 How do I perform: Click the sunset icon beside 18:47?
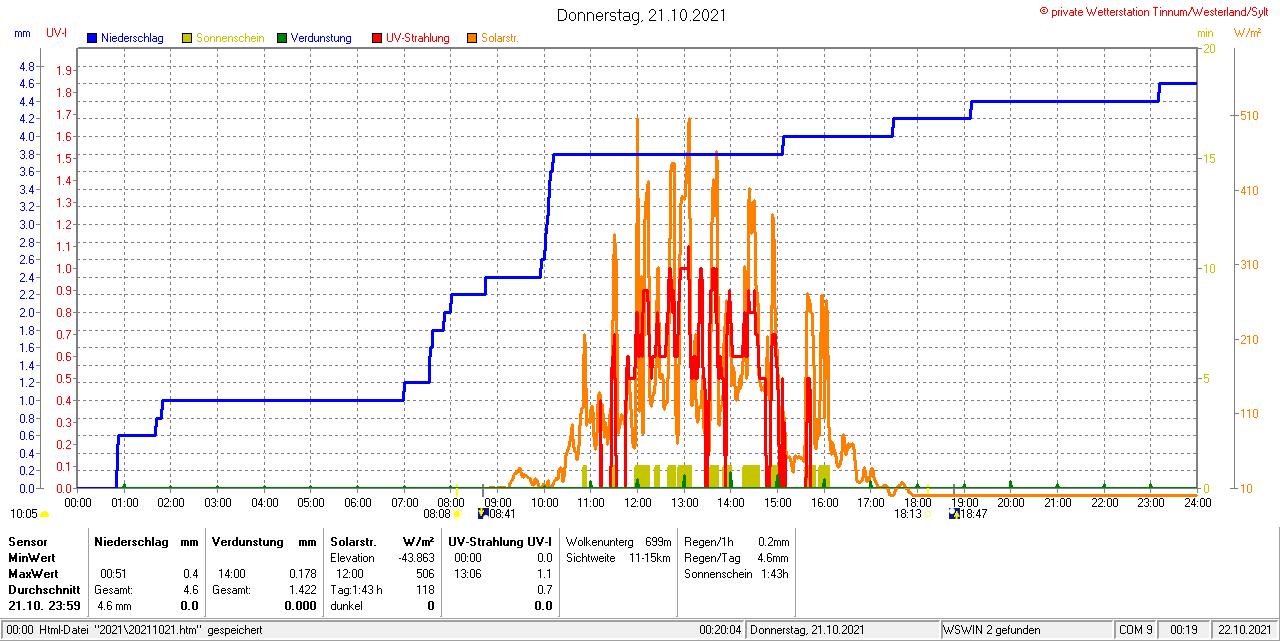point(954,514)
